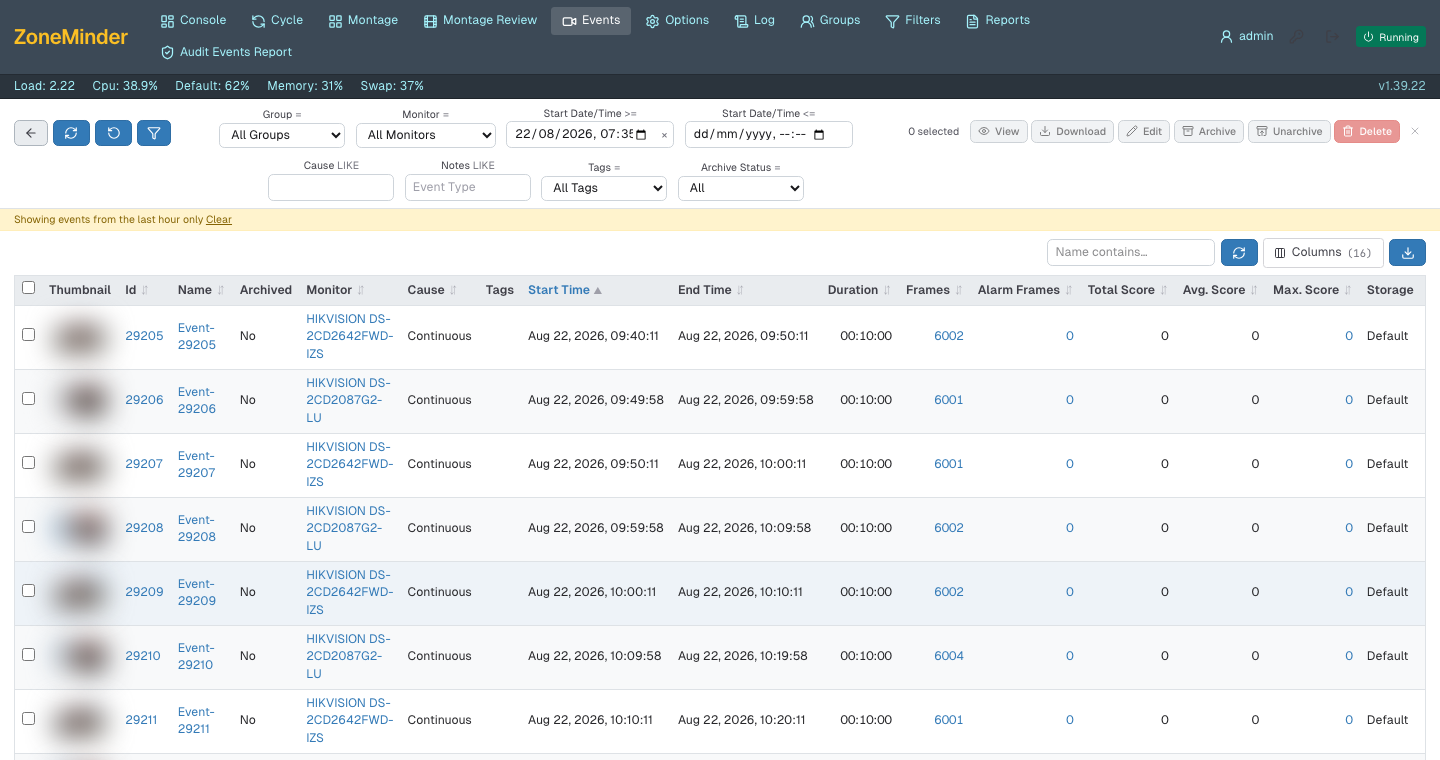Sort by the Start Time column
This screenshot has width=1440, height=760.
[x=565, y=290]
